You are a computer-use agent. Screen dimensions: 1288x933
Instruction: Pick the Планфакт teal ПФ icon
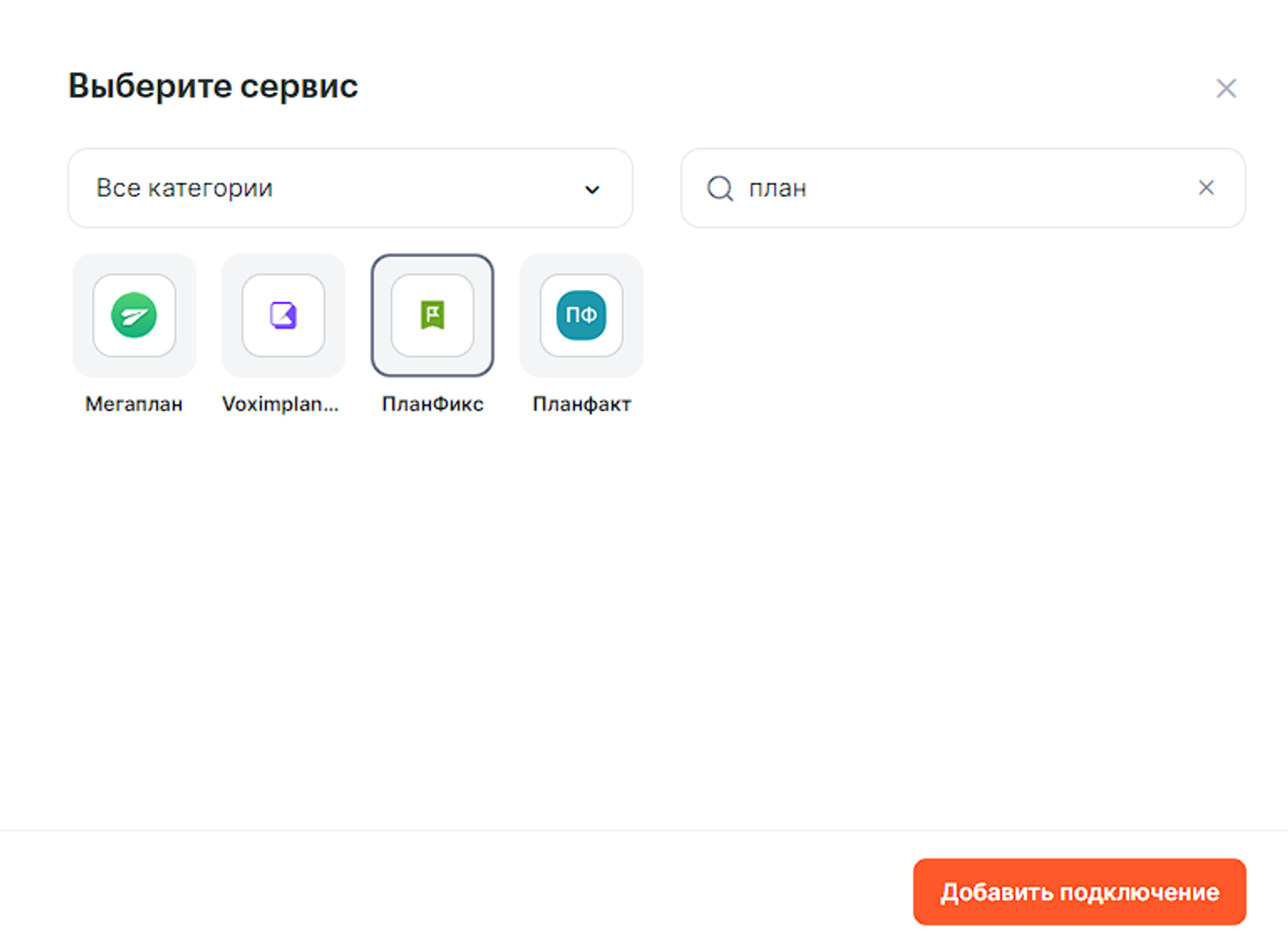point(581,315)
